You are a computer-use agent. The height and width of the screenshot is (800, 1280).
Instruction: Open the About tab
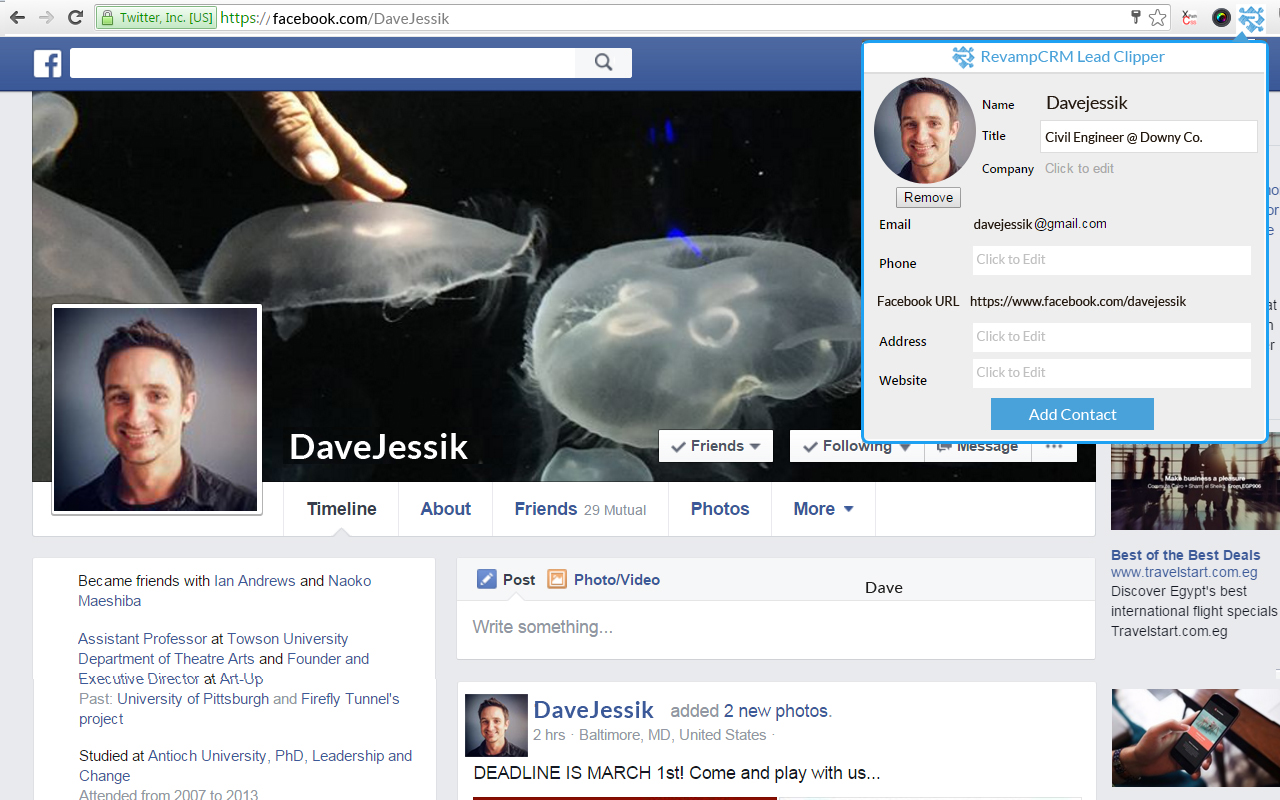coord(445,509)
